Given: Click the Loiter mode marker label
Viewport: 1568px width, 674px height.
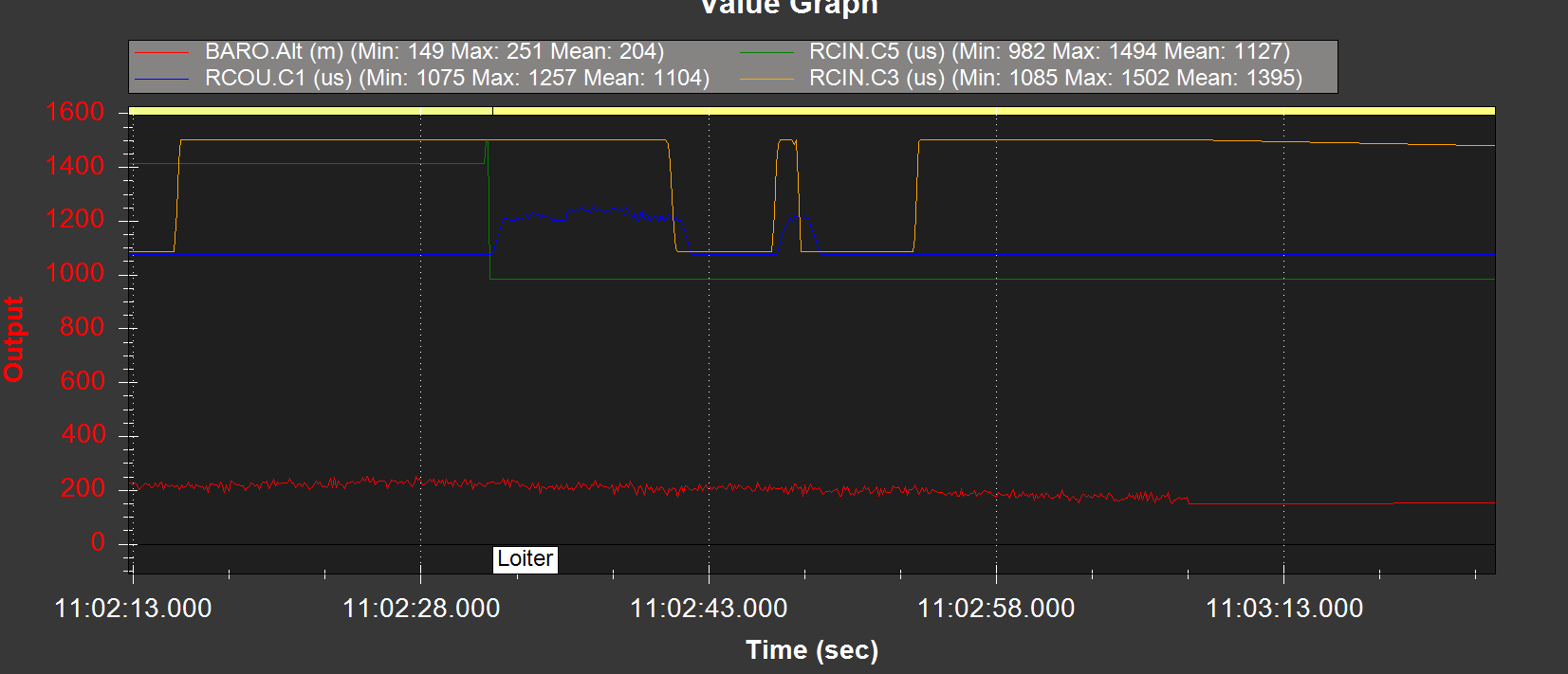Looking at the screenshot, I should [x=526, y=559].
